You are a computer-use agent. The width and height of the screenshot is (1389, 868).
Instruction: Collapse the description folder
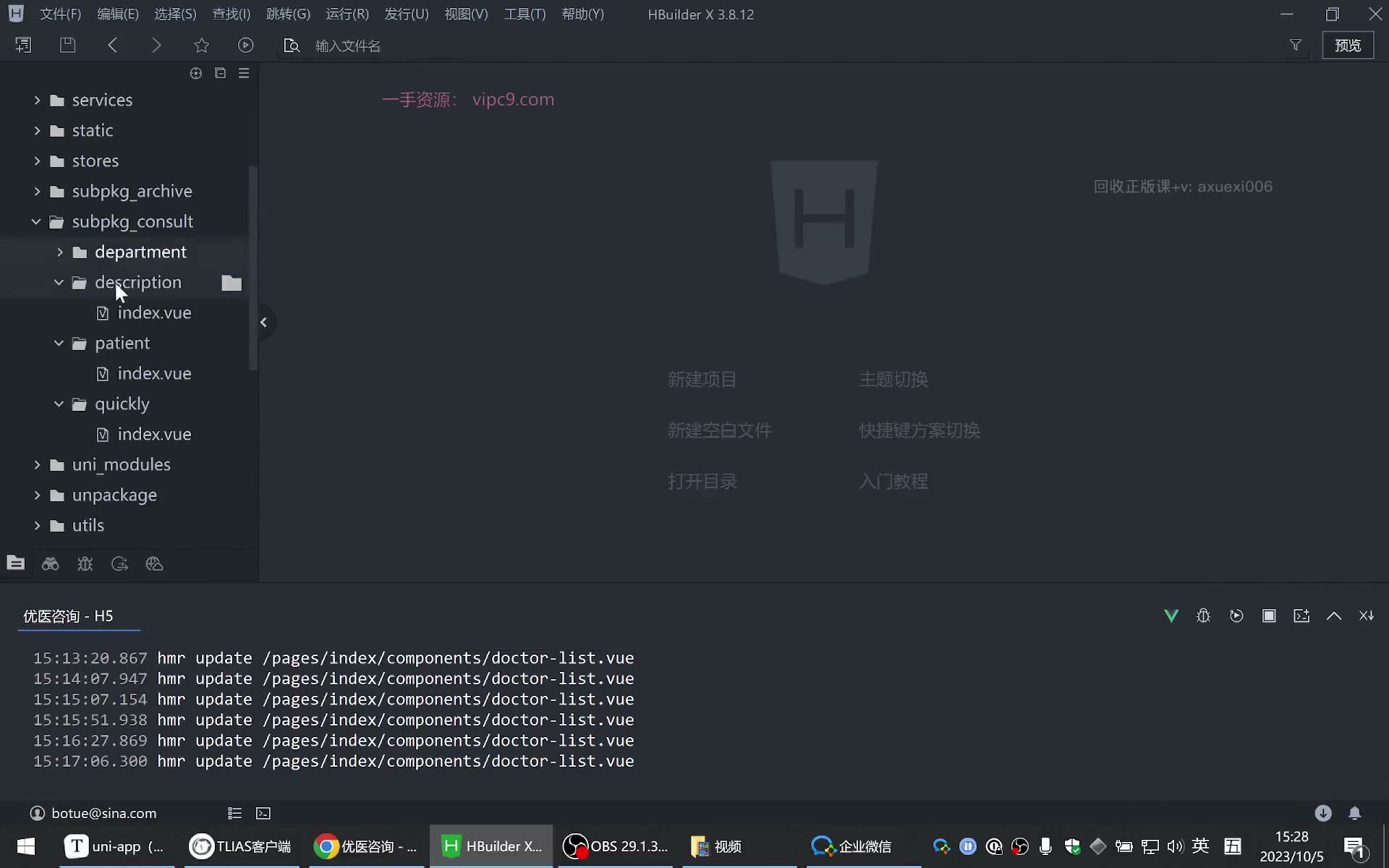59,282
